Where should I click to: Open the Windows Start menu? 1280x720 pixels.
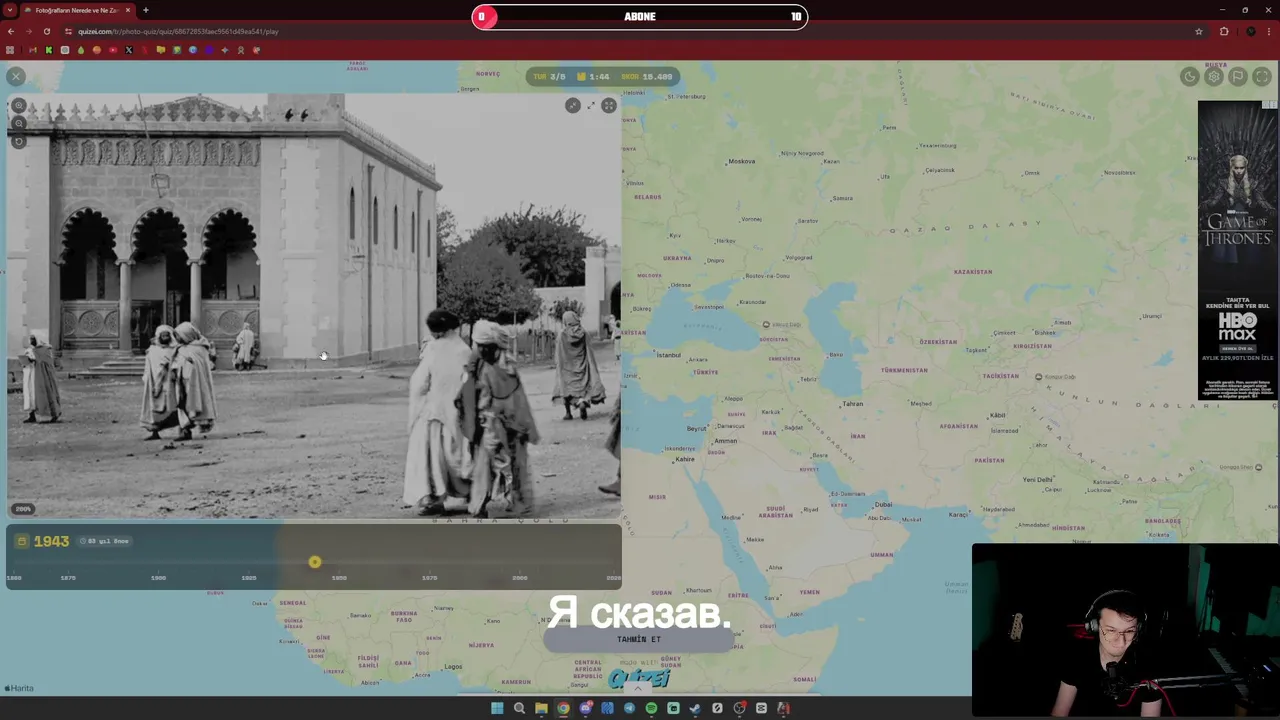point(497,708)
